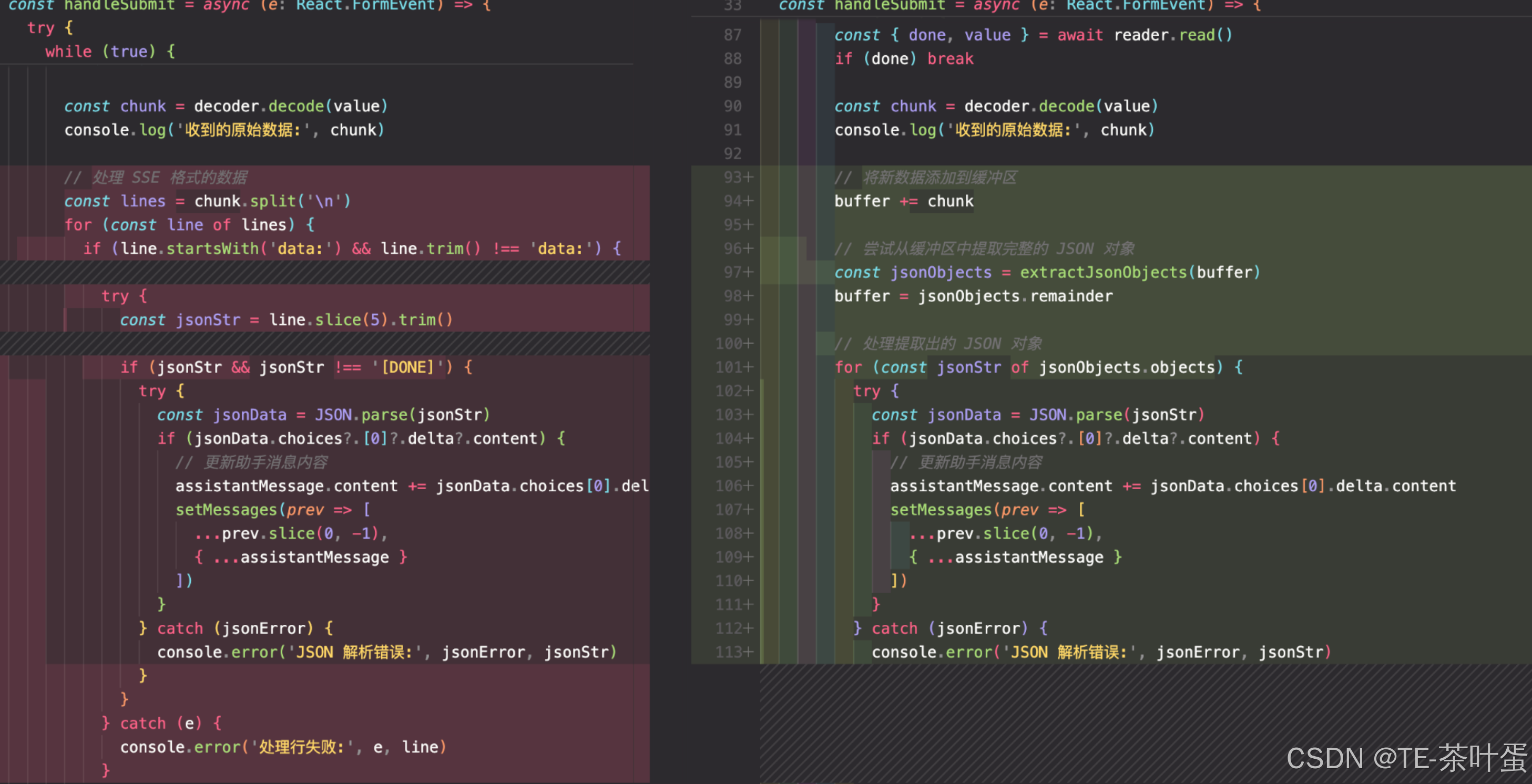This screenshot has height=784, width=1532.
Task: Click the 'break' keyword on line 88
Action: coord(950,59)
